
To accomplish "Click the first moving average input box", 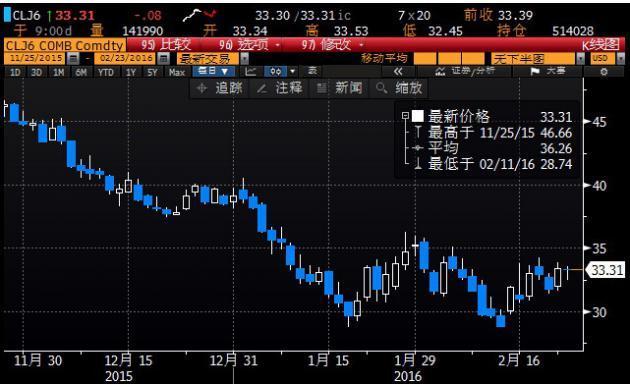I will 425,59.
